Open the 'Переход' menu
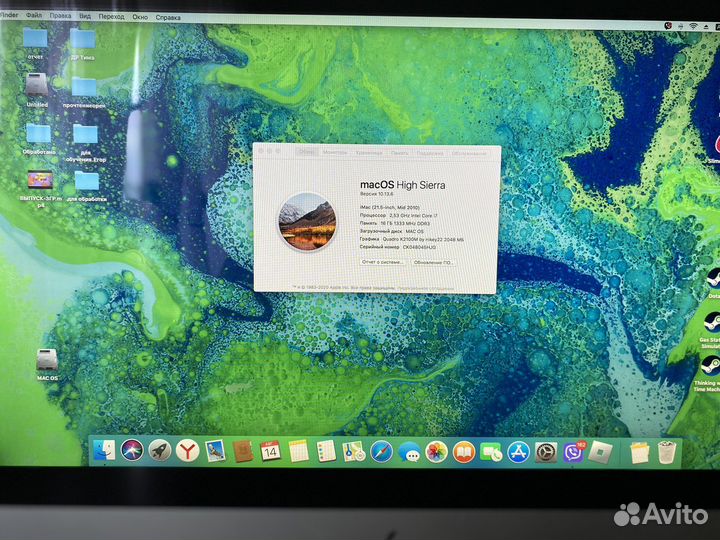The image size is (720, 540). tap(111, 17)
